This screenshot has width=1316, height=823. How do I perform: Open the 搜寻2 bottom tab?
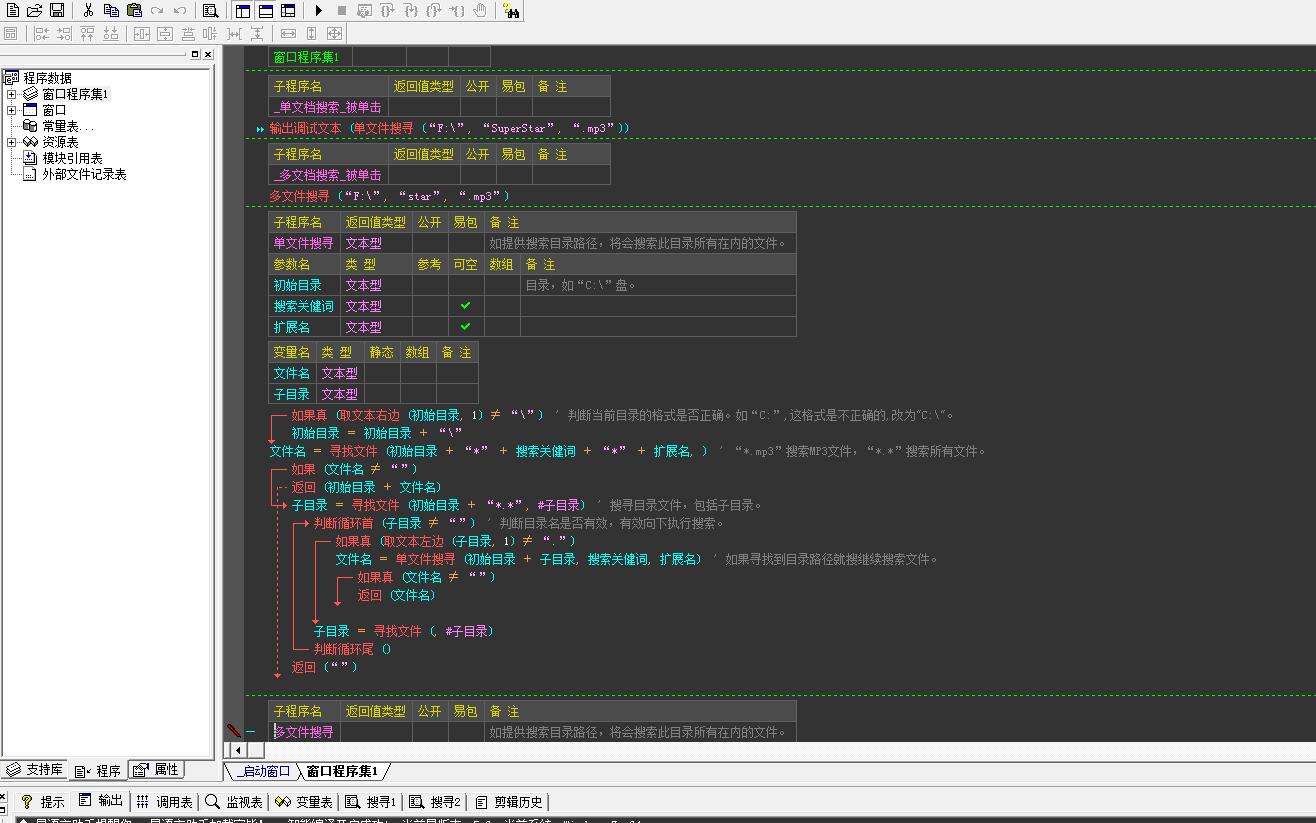pyautogui.click(x=436, y=801)
